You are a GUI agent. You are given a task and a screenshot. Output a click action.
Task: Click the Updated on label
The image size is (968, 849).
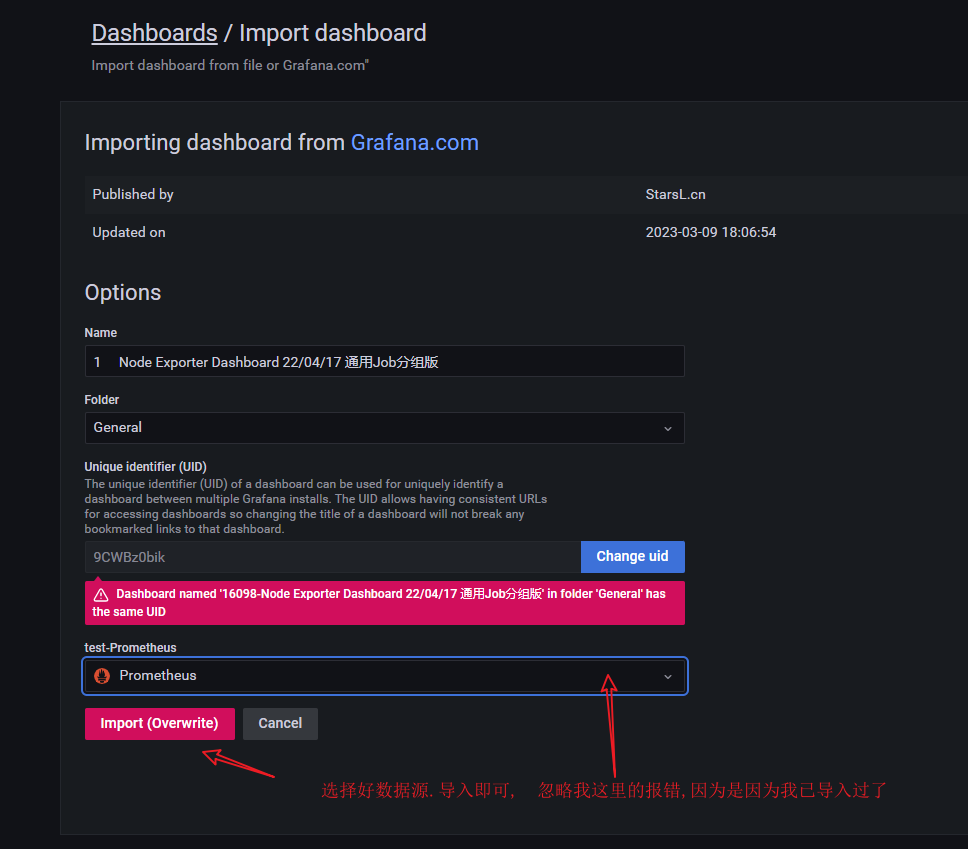pyautogui.click(x=129, y=232)
